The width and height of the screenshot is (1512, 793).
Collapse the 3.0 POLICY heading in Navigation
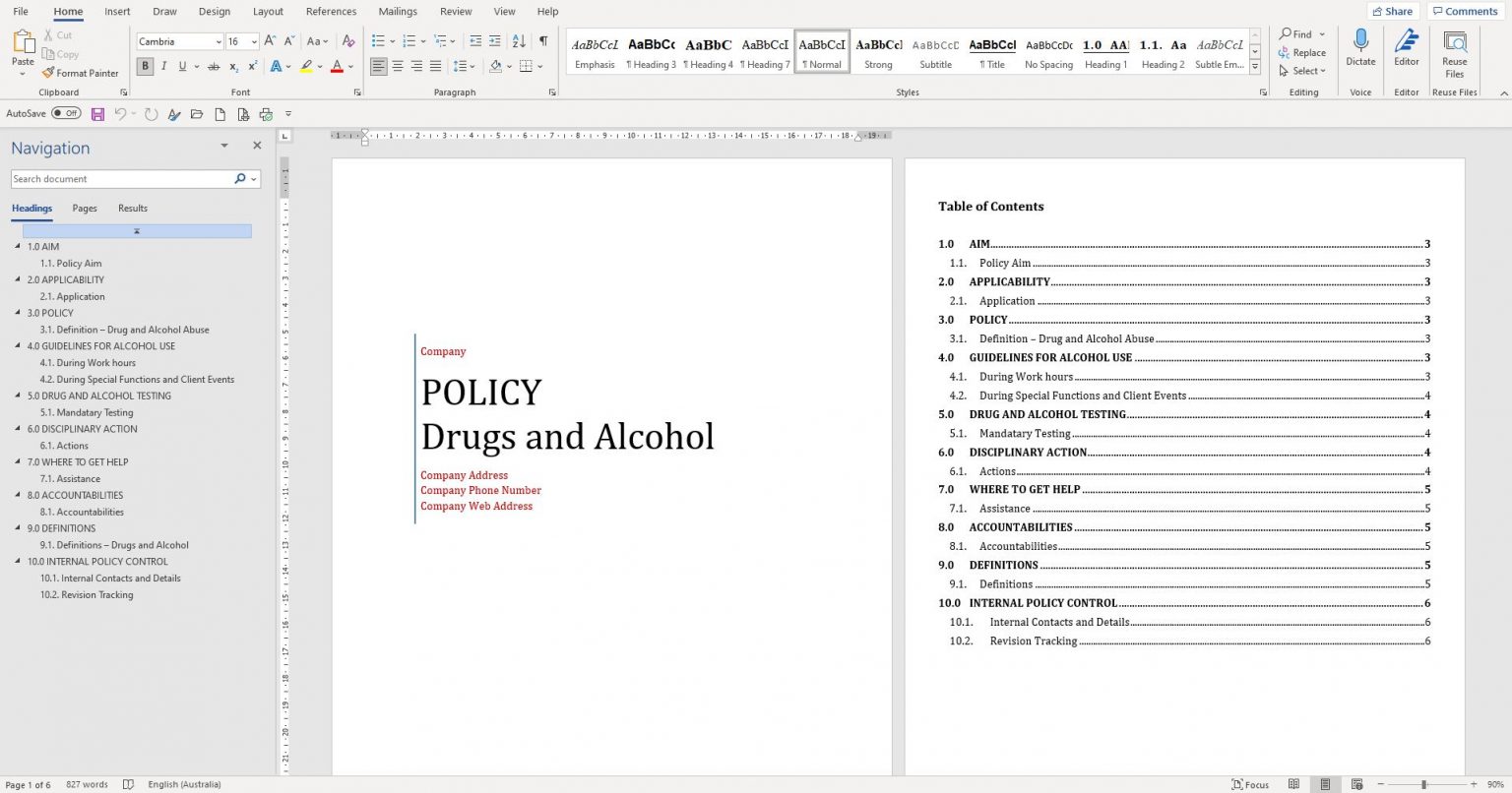pos(17,312)
